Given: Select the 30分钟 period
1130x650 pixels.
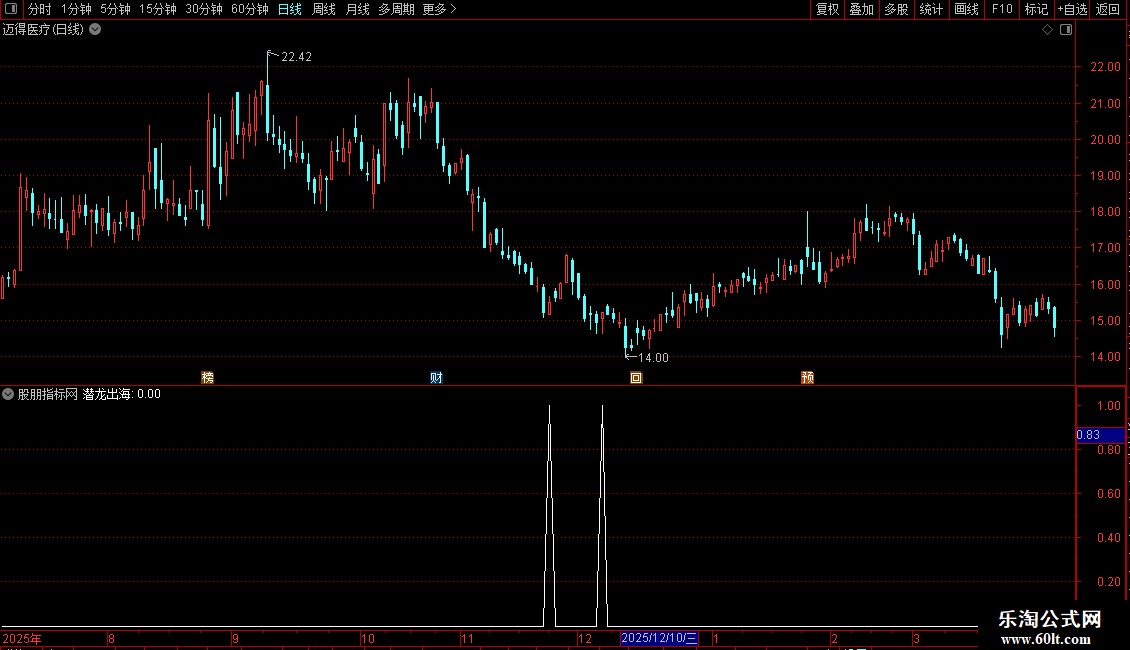Looking at the screenshot, I should point(204,9).
